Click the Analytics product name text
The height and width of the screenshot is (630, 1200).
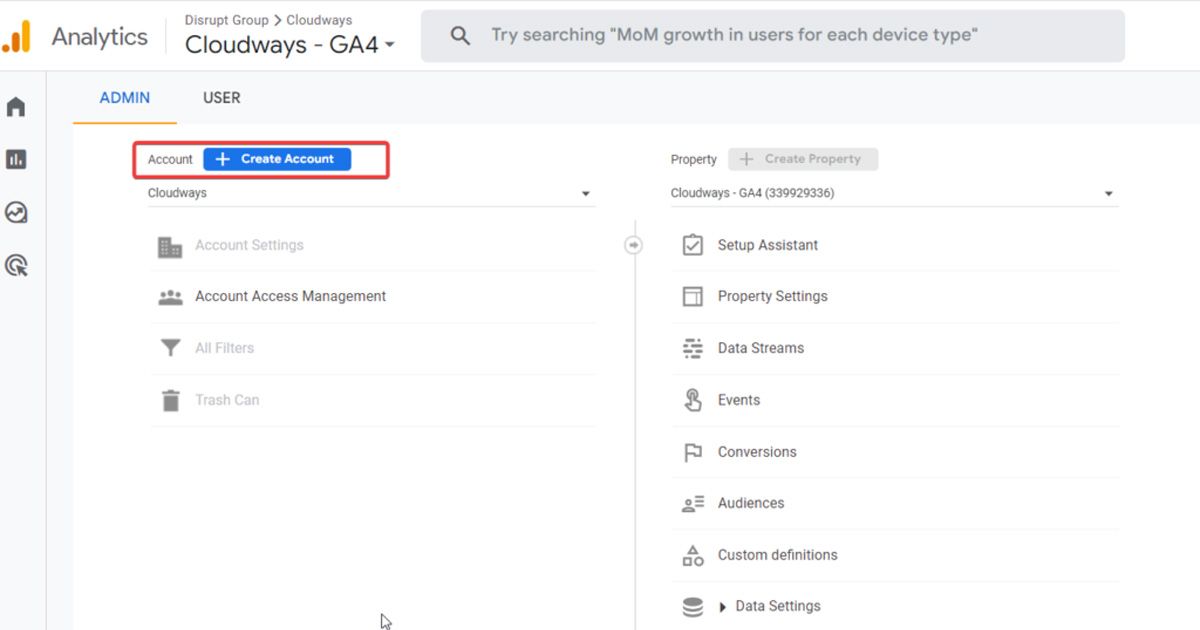(99, 37)
